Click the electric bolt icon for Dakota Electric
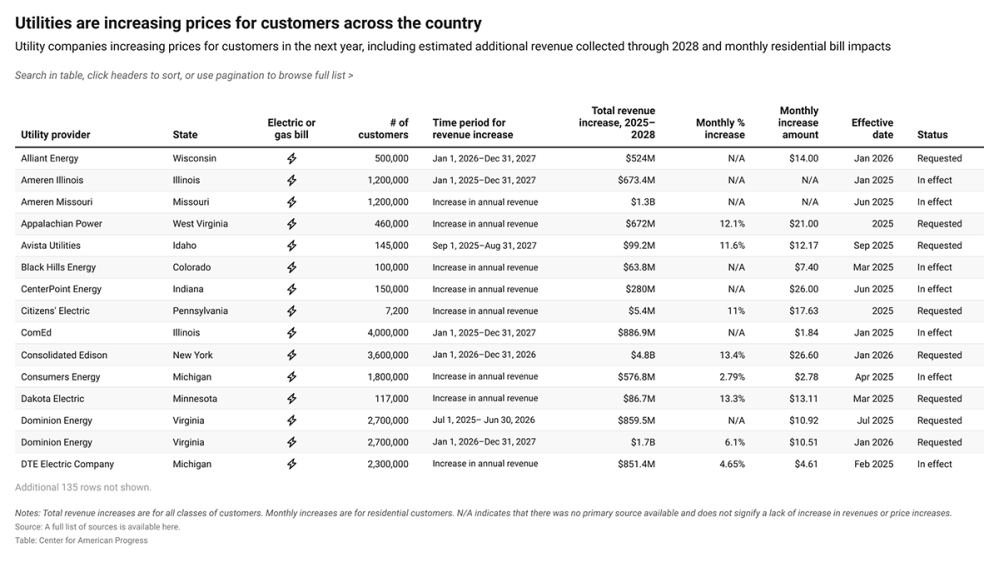The width and height of the screenshot is (999, 562). 292,399
